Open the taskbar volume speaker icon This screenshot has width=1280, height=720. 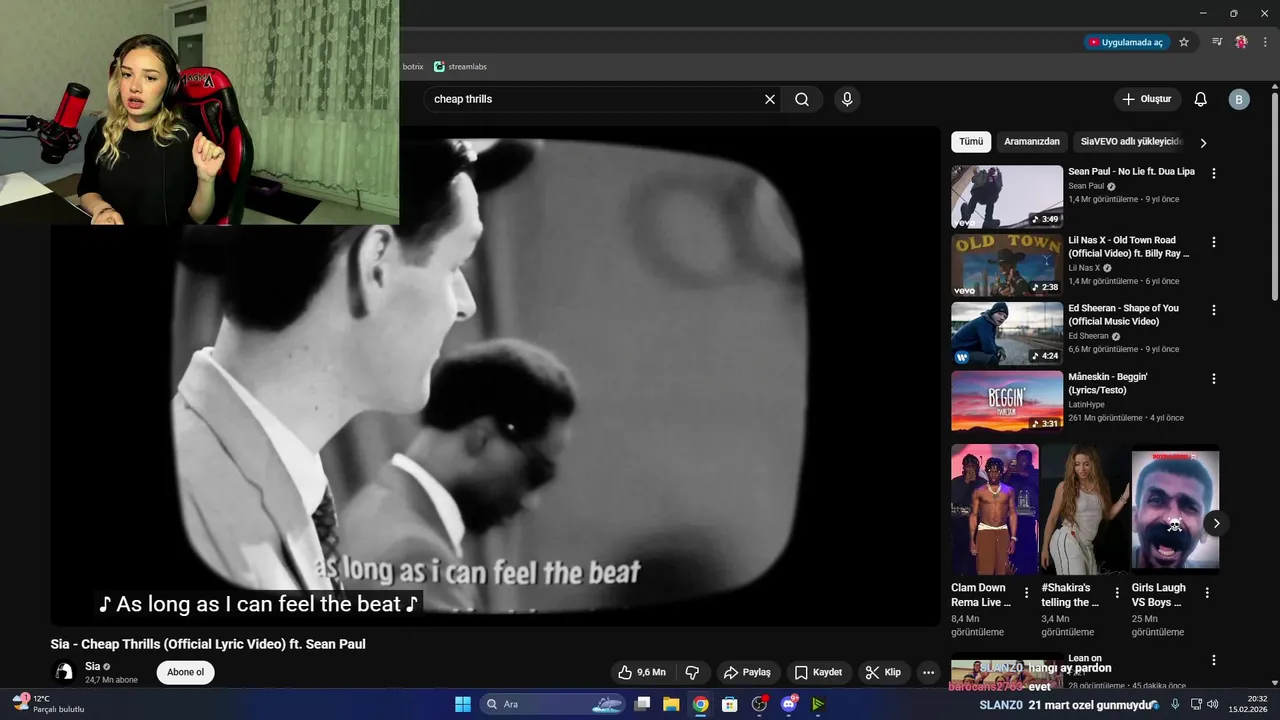(1213, 704)
